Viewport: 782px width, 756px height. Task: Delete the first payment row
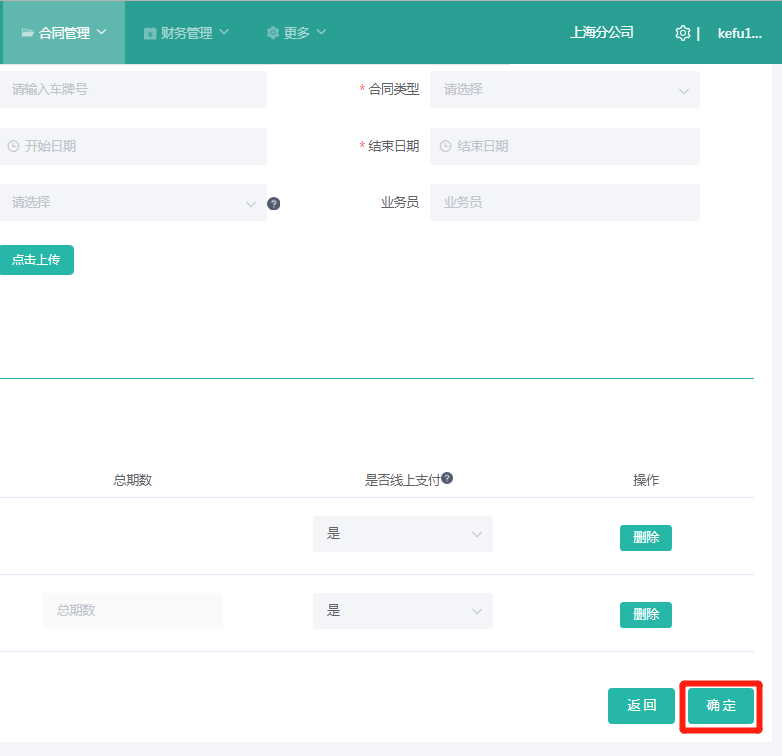point(645,538)
